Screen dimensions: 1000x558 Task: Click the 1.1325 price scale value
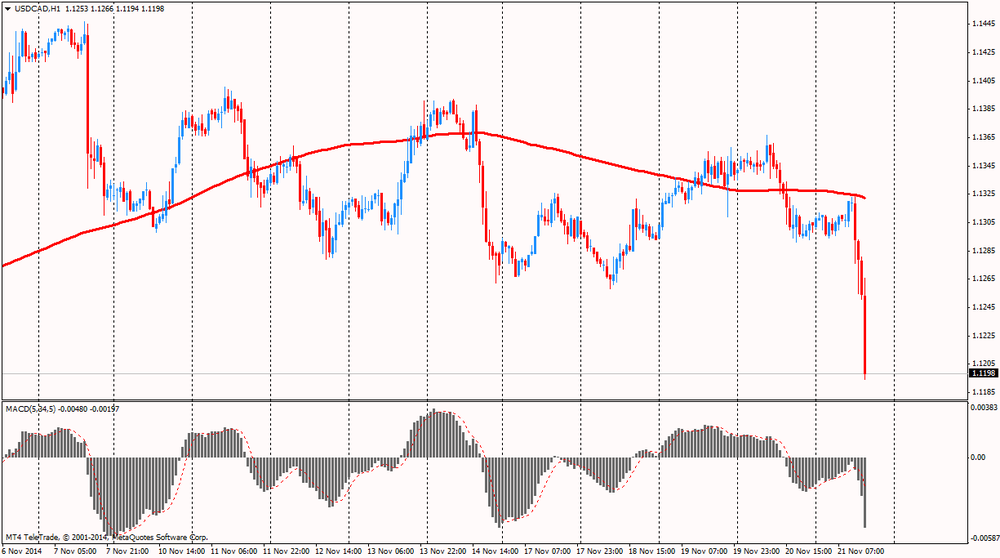pos(983,193)
